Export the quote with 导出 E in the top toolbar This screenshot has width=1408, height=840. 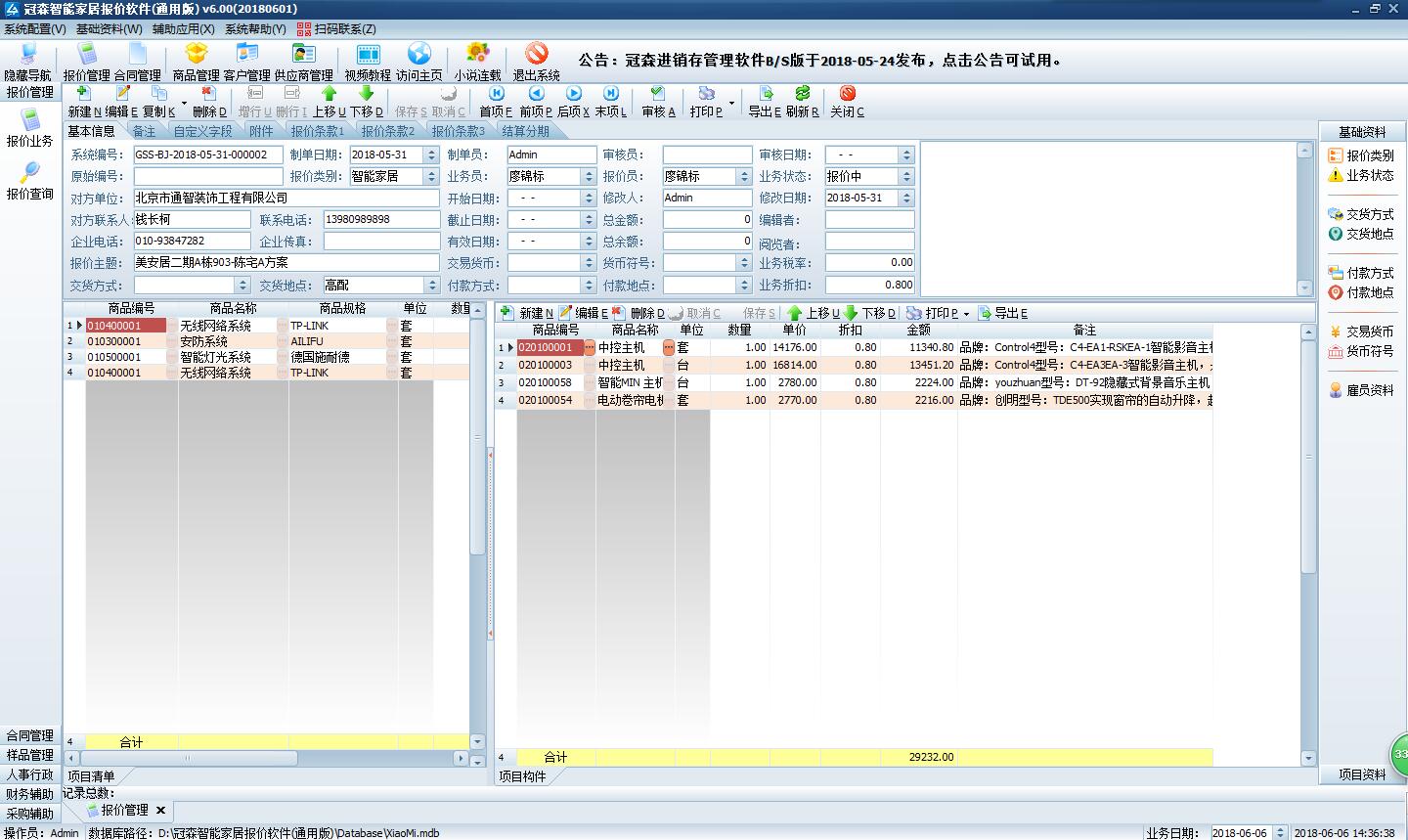[765, 102]
